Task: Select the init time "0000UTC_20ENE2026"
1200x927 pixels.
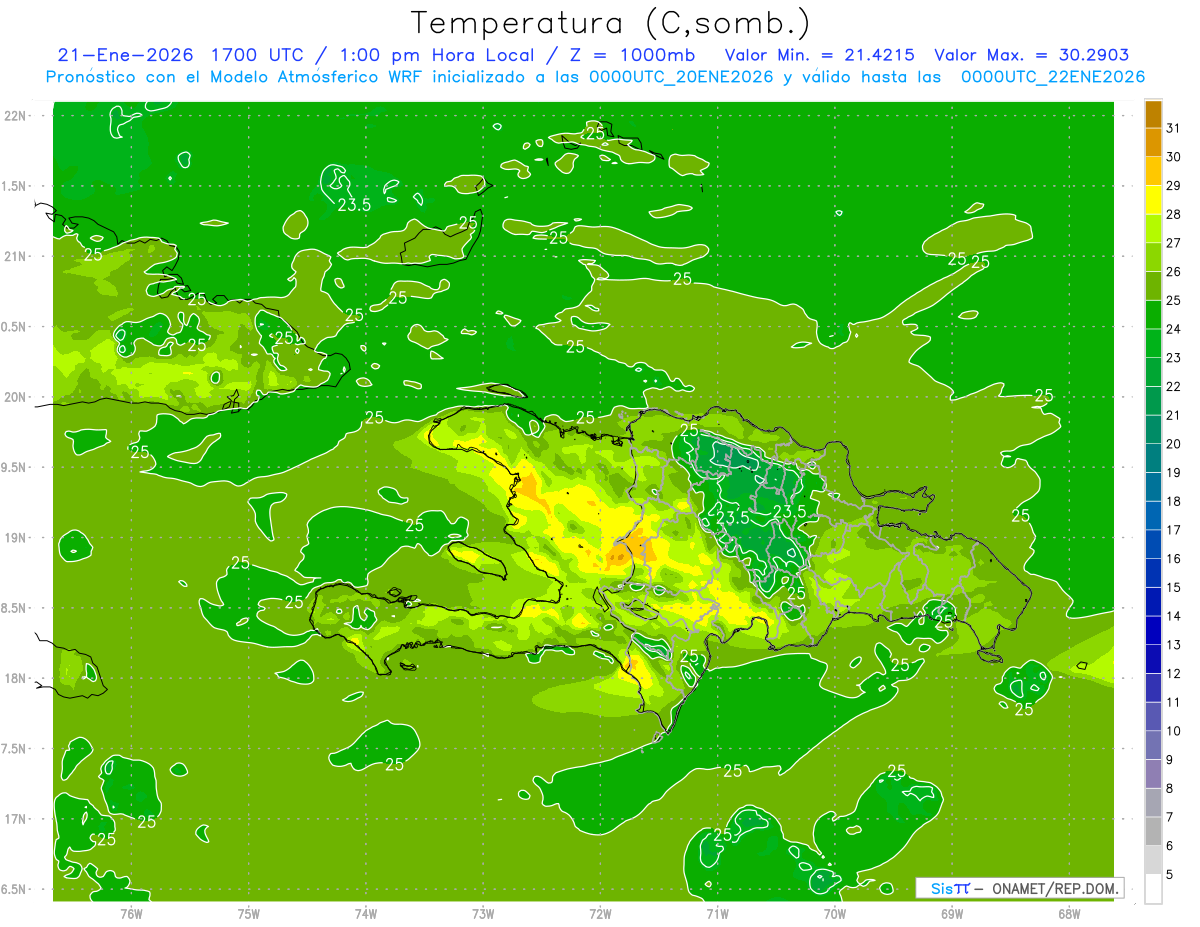Action: pyautogui.click(x=681, y=77)
